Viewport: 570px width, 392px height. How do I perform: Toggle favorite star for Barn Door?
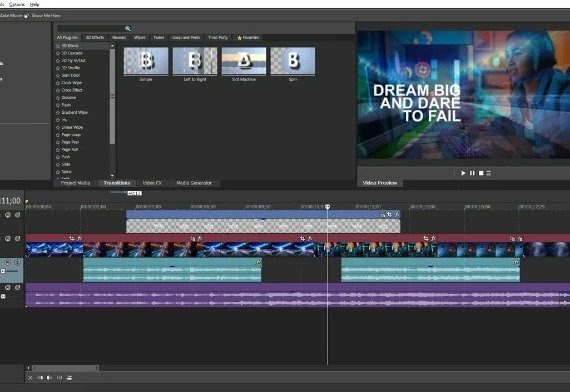coord(58,76)
